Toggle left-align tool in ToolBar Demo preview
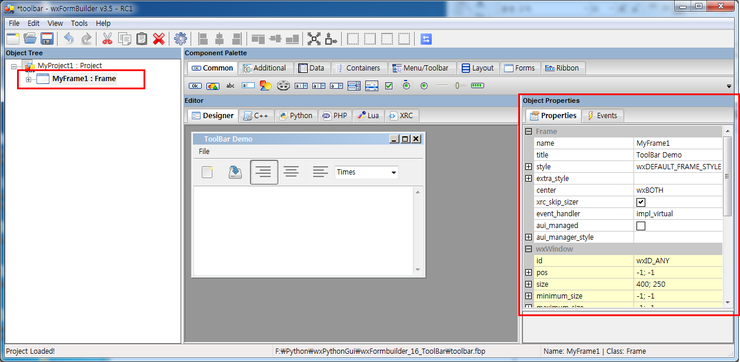The width and height of the screenshot is (740, 362). (x=264, y=172)
